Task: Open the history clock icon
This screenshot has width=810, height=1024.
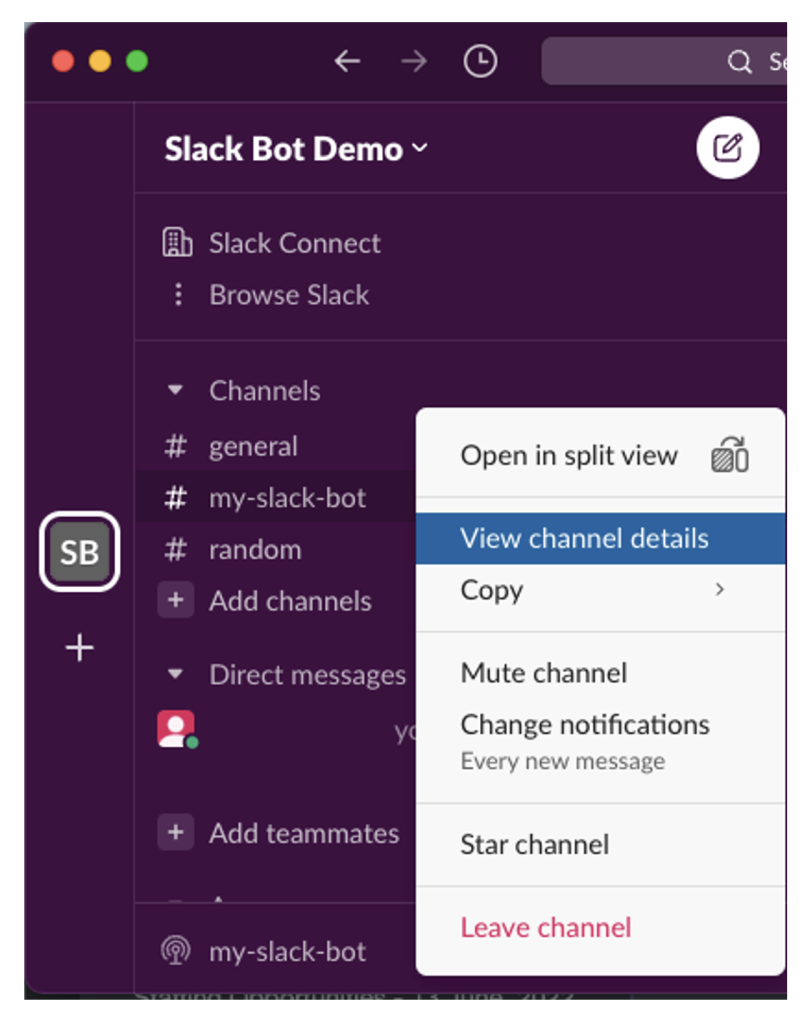Action: [480, 61]
